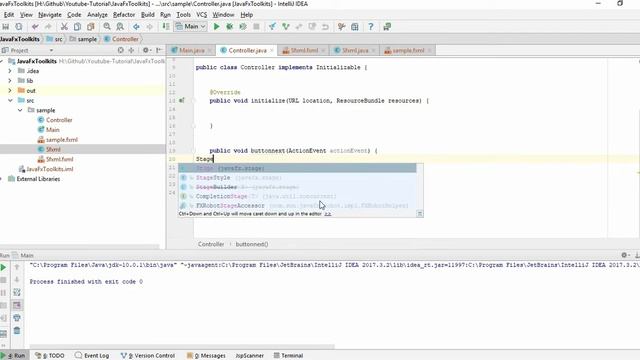Click the Cut scissors icon
The image size is (640, 360).
pyautogui.click(x=64, y=27)
